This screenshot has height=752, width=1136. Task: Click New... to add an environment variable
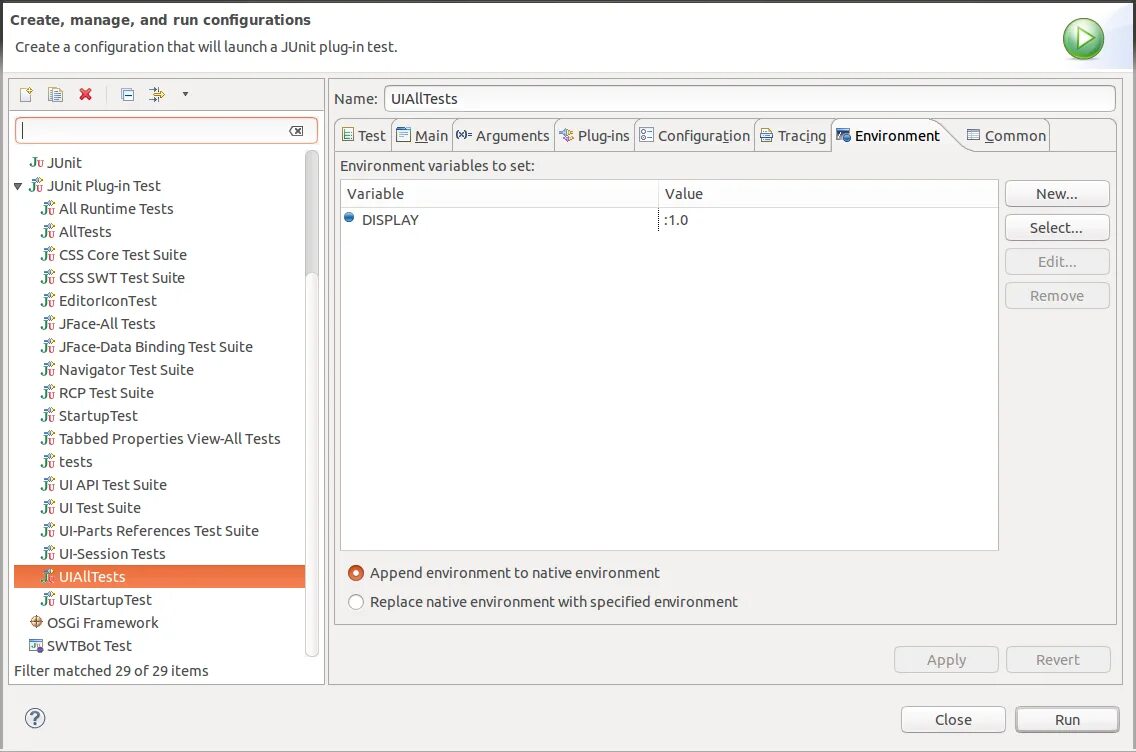tap(1057, 194)
